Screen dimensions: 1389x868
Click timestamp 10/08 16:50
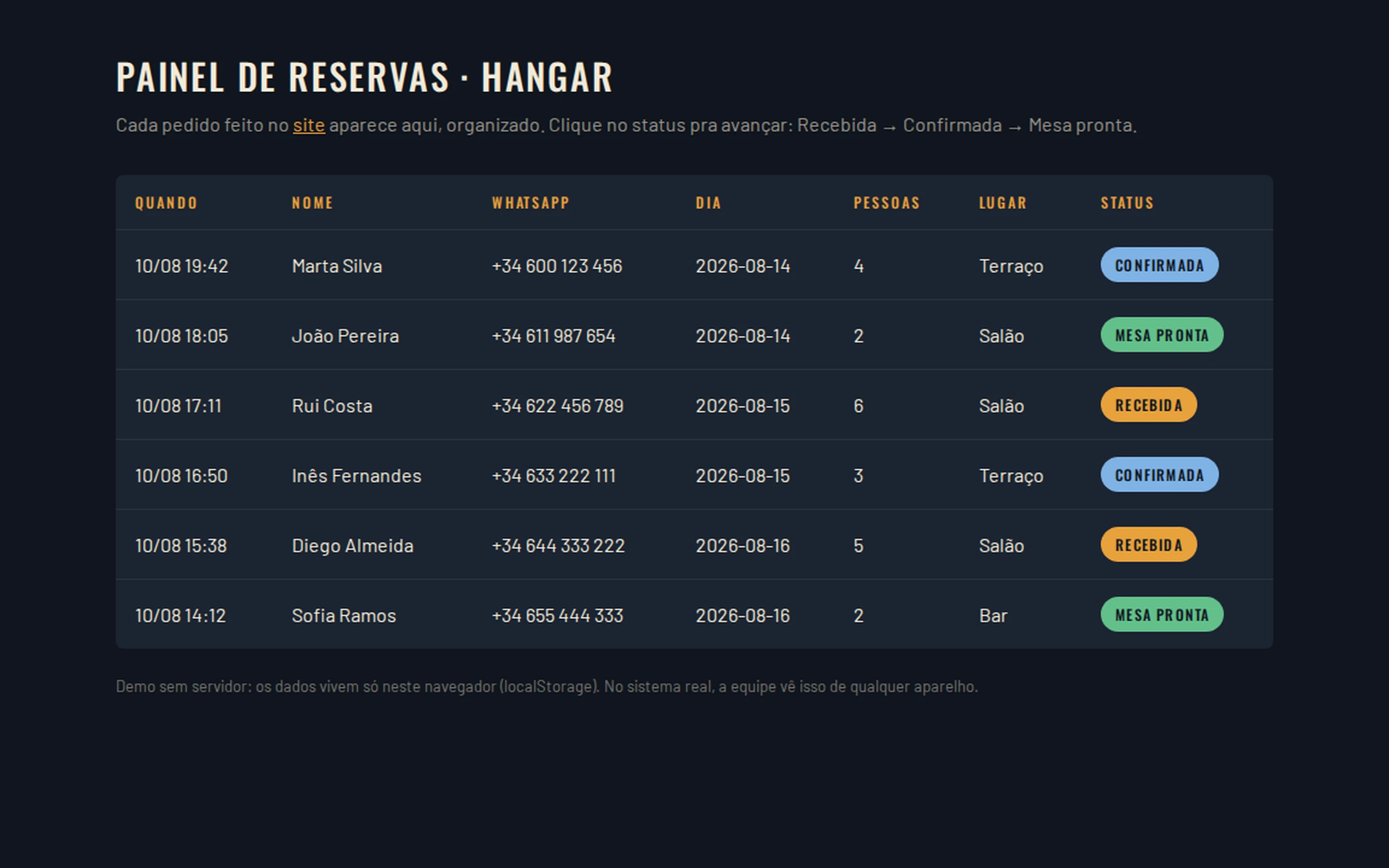[x=181, y=476]
